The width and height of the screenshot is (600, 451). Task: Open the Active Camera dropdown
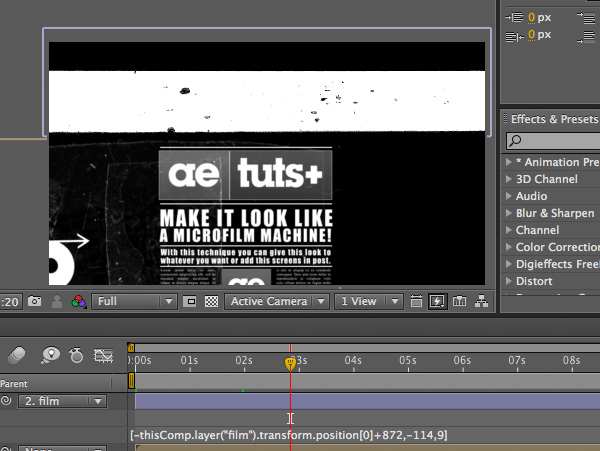click(277, 301)
